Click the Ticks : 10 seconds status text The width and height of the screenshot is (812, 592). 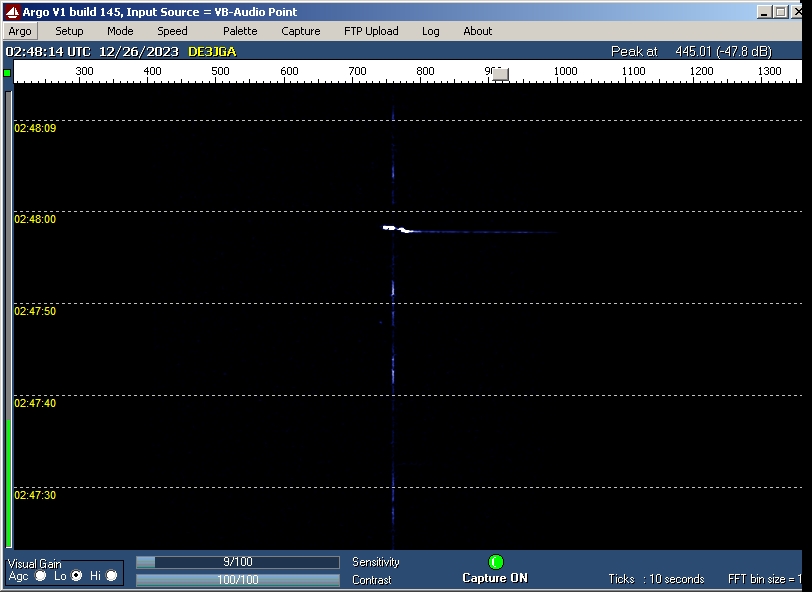(x=657, y=579)
